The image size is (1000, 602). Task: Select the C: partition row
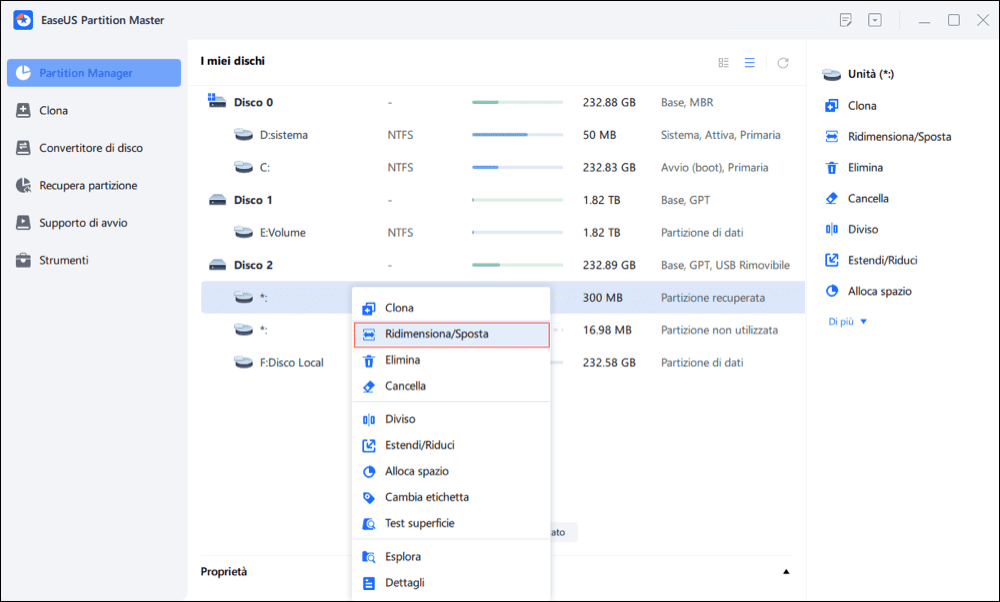click(503, 167)
